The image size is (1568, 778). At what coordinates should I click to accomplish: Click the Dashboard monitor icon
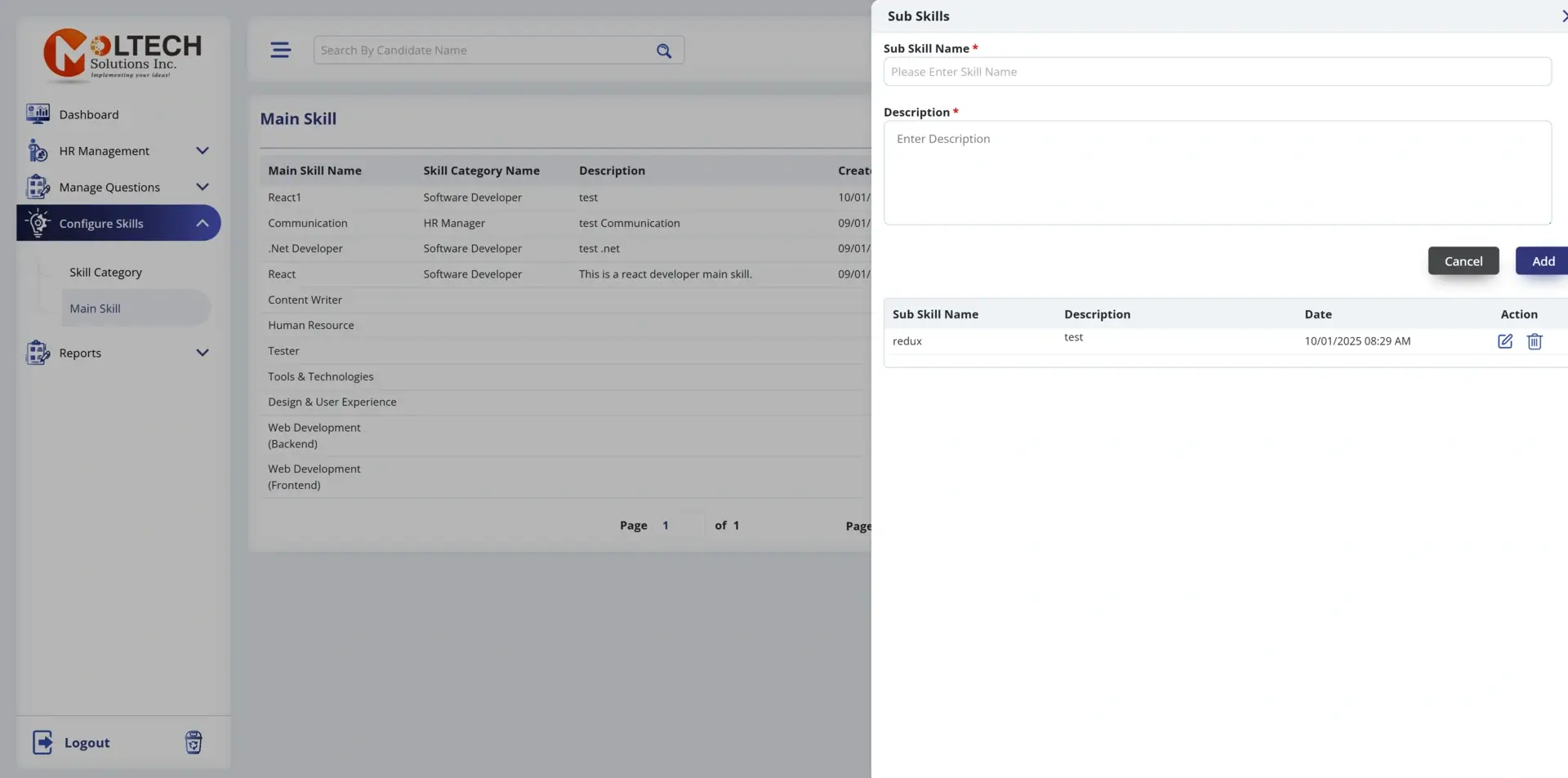pyautogui.click(x=38, y=114)
